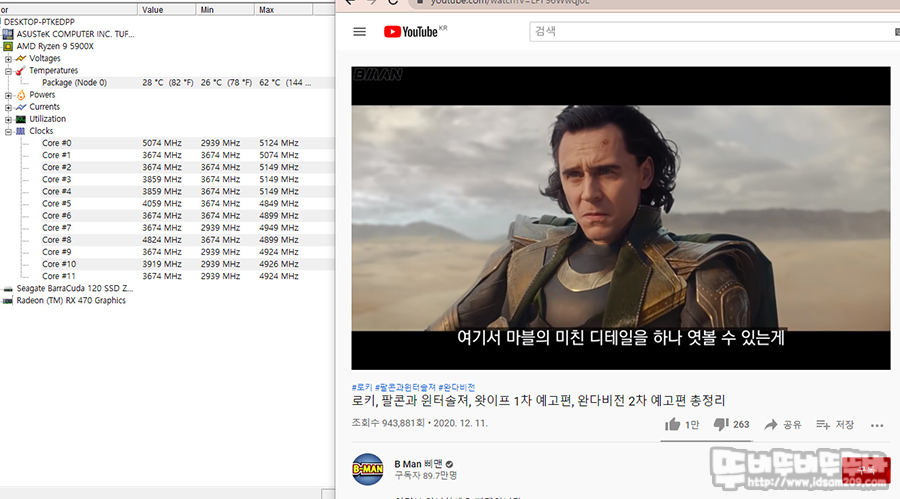Click the 5074 MHz value of Core #0
The height and width of the screenshot is (499, 900).
click(162, 143)
